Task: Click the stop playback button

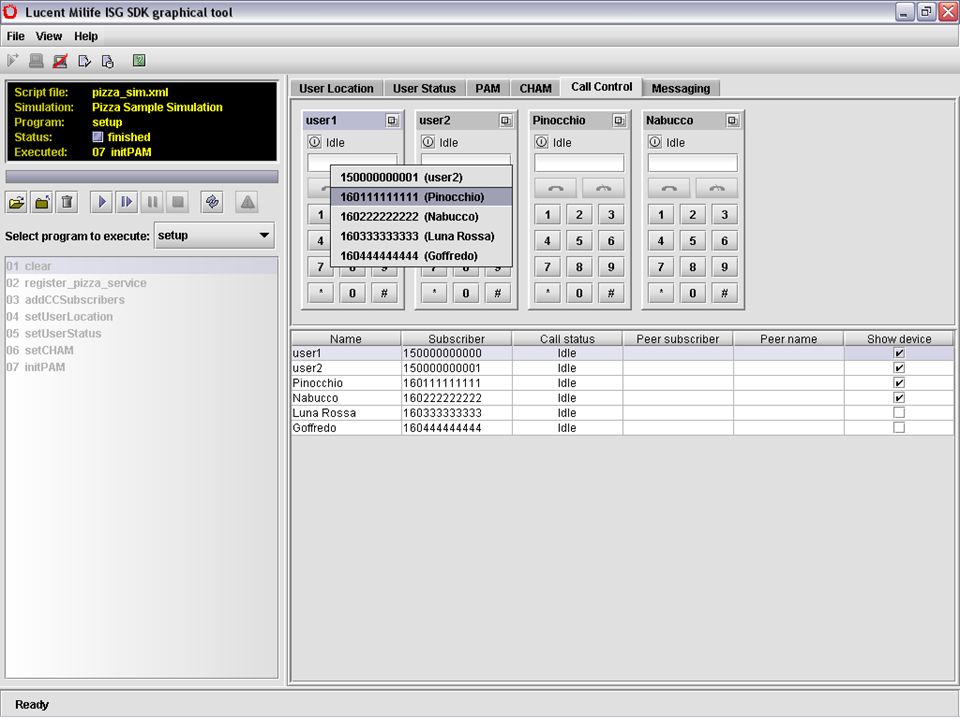Action: click(x=178, y=202)
